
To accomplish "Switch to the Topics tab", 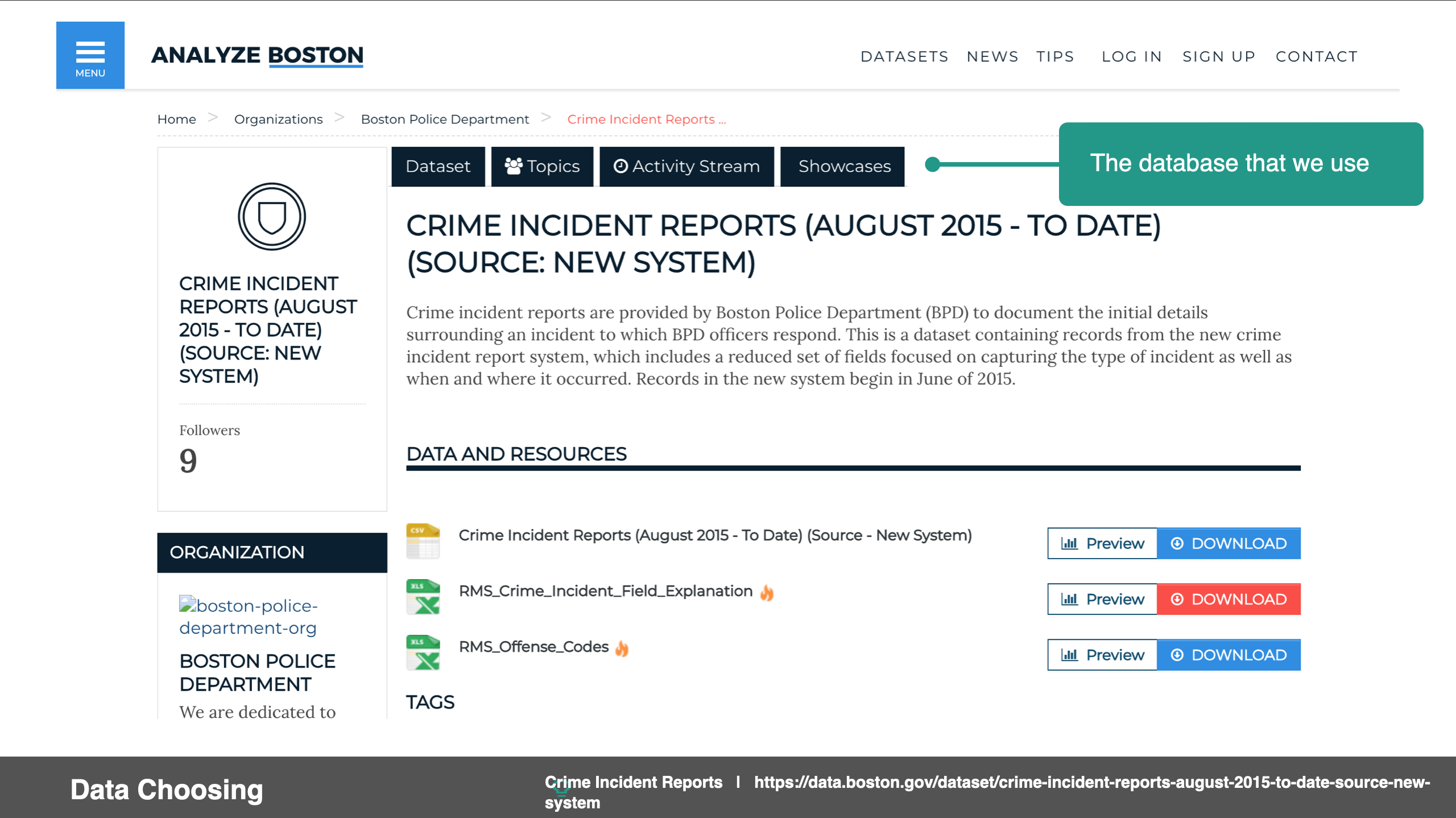I will tap(542, 166).
